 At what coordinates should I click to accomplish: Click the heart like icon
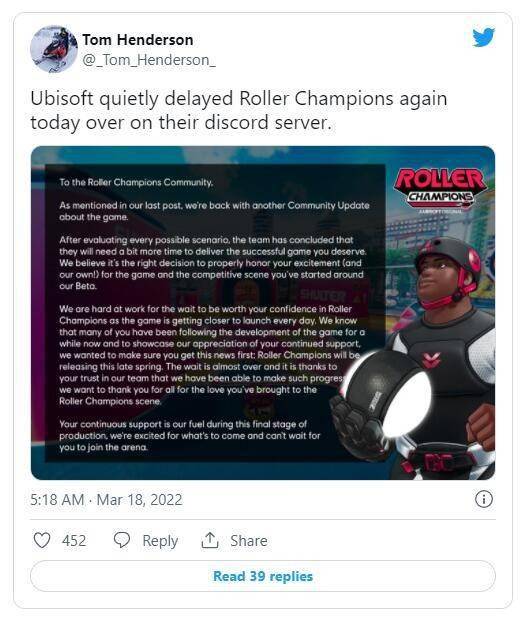pos(42,540)
